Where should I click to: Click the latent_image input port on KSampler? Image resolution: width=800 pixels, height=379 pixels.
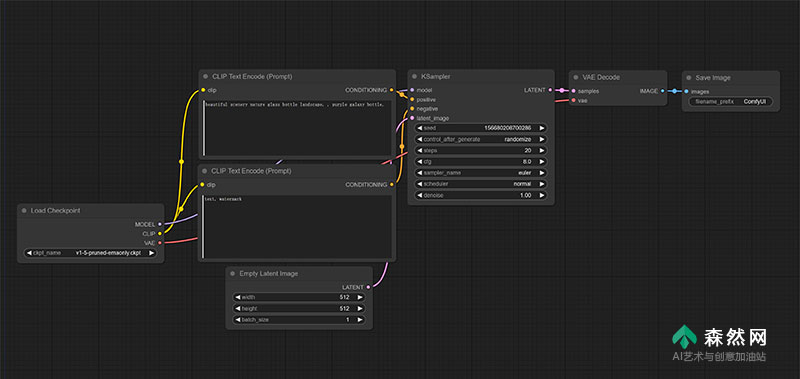coord(412,118)
